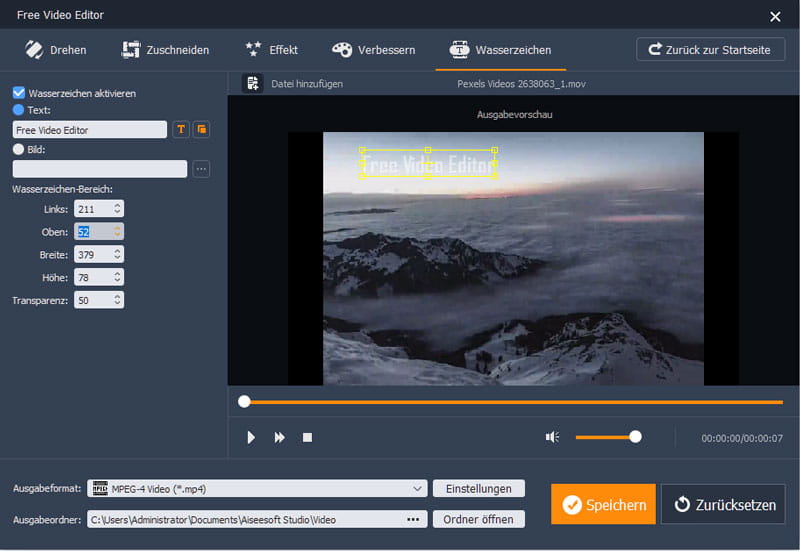Decrease the Höhe value with down arrow
This screenshot has height=551, width=800.
point(117,281)
